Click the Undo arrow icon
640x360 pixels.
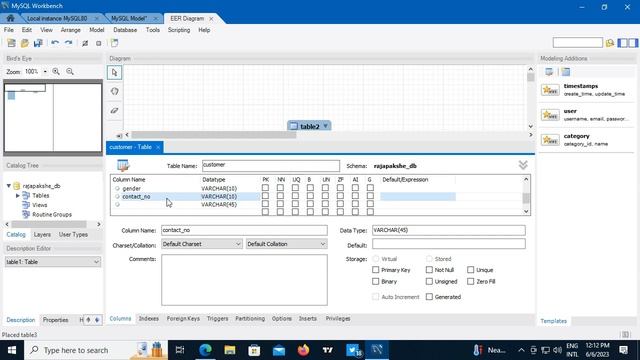click(55, 43)
